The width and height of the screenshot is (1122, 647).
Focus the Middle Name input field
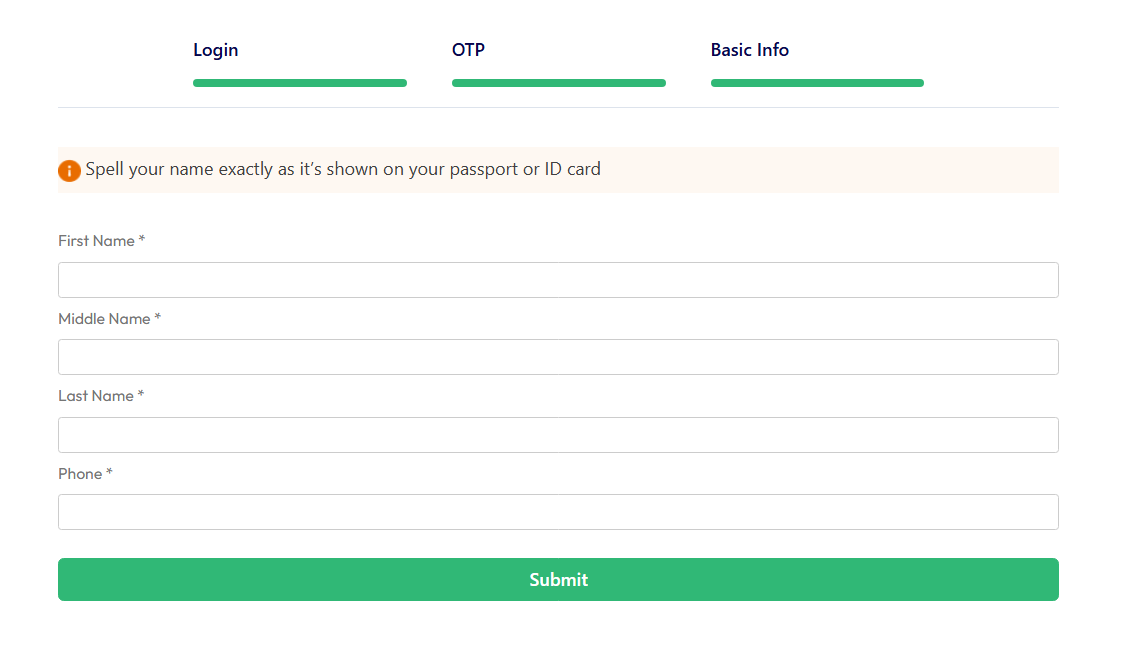tap(558, 357)
